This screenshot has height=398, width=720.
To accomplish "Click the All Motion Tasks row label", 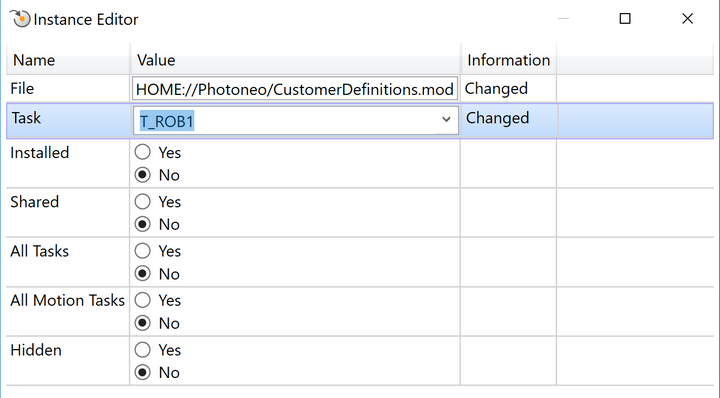I will coord(68,300).
